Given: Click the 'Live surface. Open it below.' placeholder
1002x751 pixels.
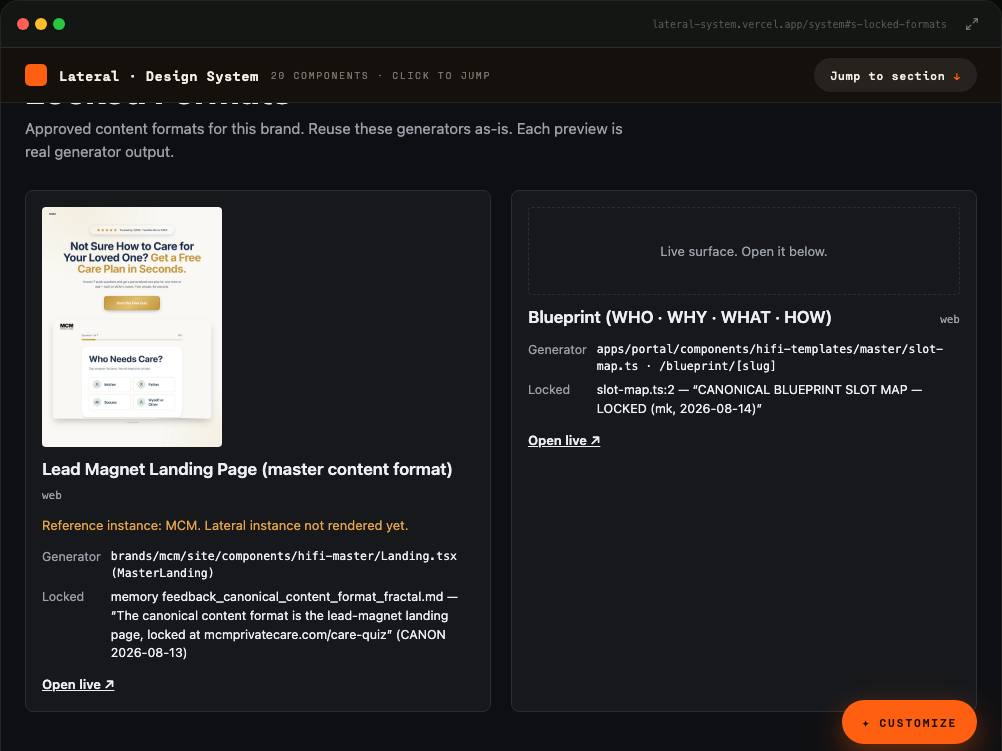Looking at the screenshot, I should click(x=743, y=251).
